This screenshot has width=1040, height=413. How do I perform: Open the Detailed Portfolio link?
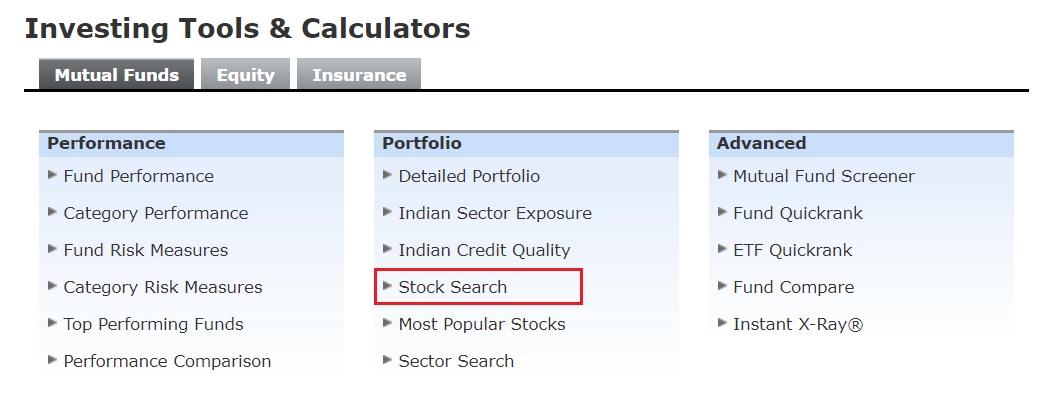pos(468,176)
